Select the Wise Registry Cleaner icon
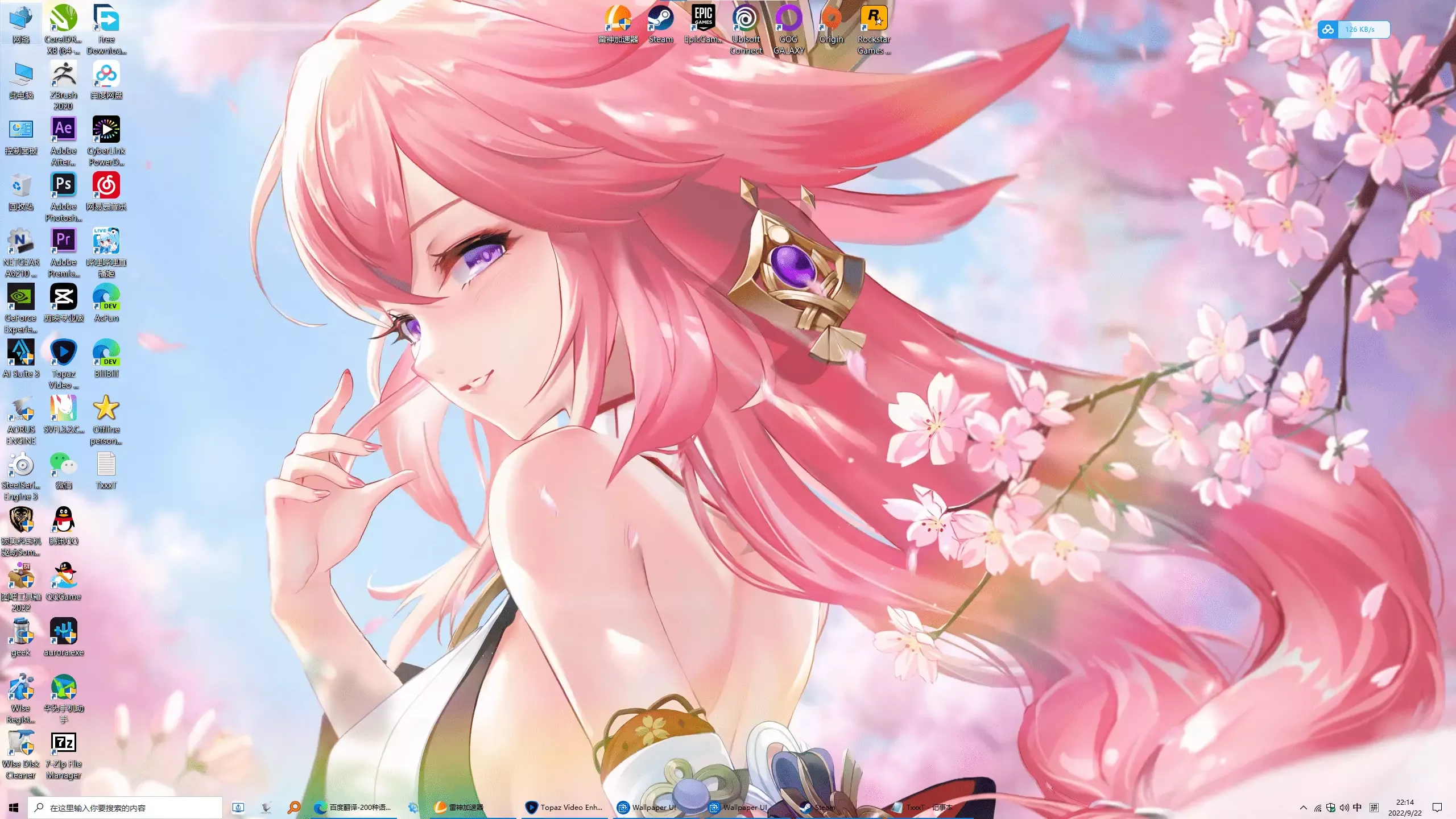 [20, 700]
